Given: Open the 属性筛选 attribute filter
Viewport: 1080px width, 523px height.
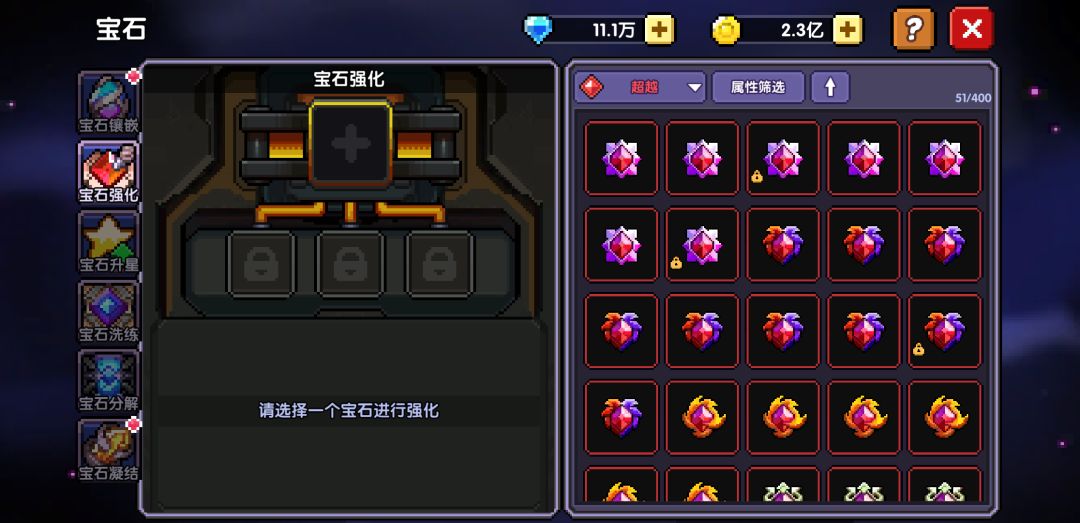Looking at the screenshot, I should click(758, 88).
